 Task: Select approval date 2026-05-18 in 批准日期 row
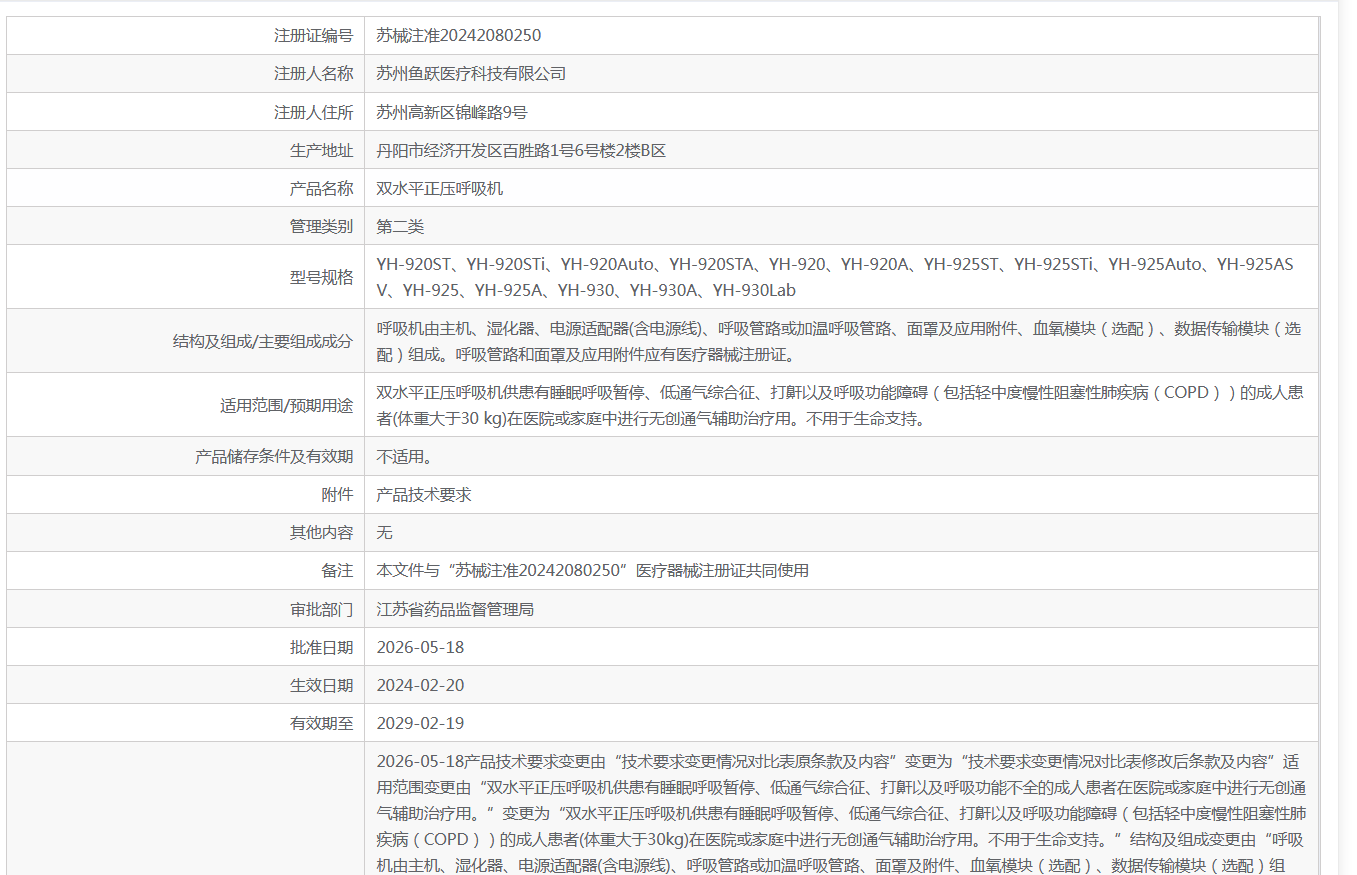[420, 647]
